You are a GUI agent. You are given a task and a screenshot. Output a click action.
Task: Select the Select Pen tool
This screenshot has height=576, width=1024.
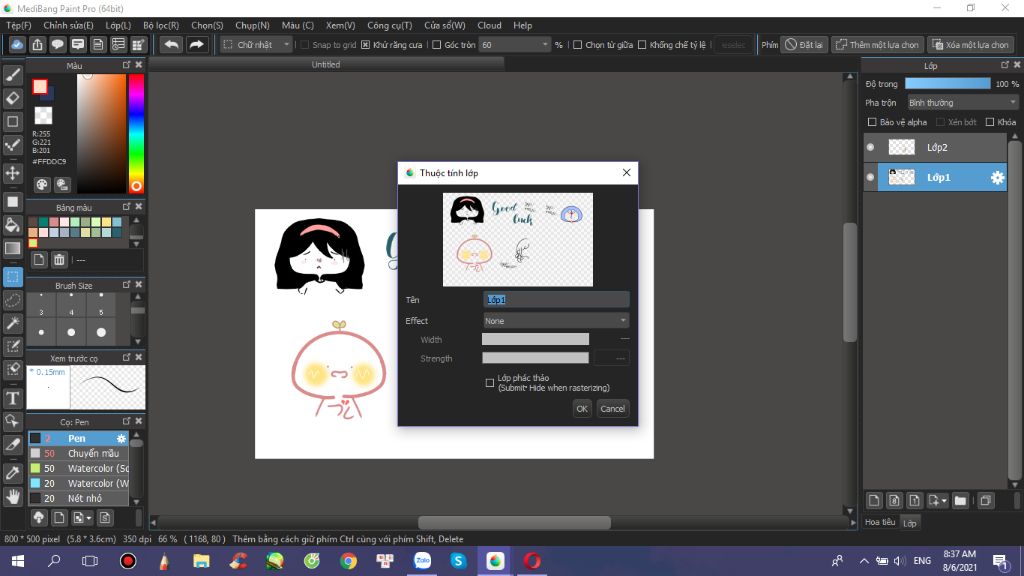pos(12,346)
